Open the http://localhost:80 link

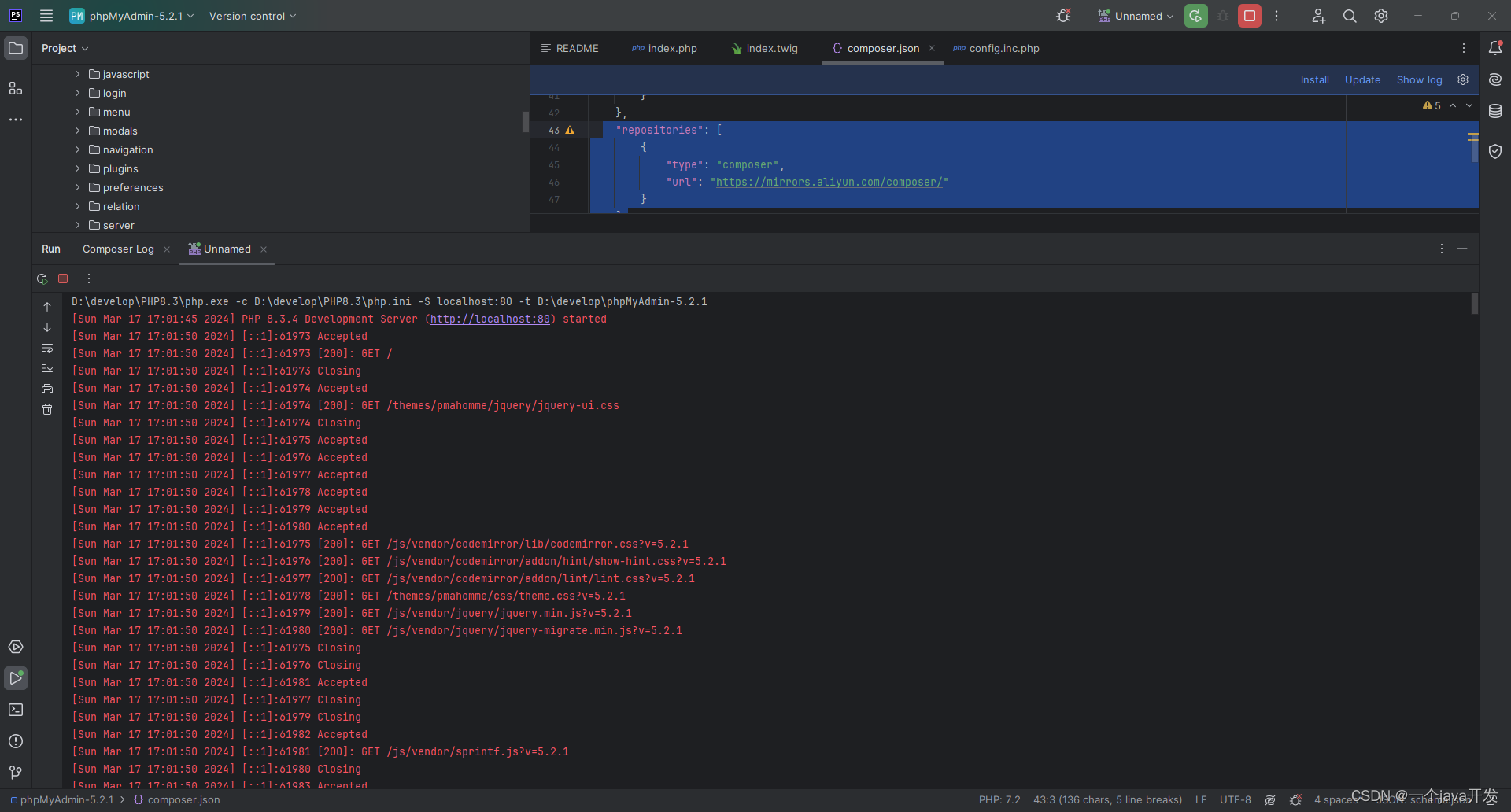coord(490,319)
